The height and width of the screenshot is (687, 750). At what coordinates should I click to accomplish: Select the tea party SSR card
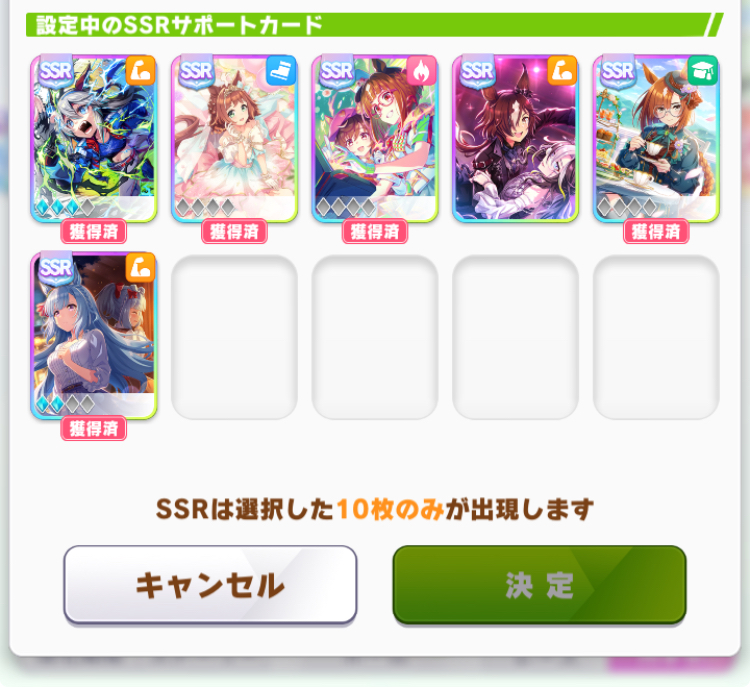coord(656,139)
